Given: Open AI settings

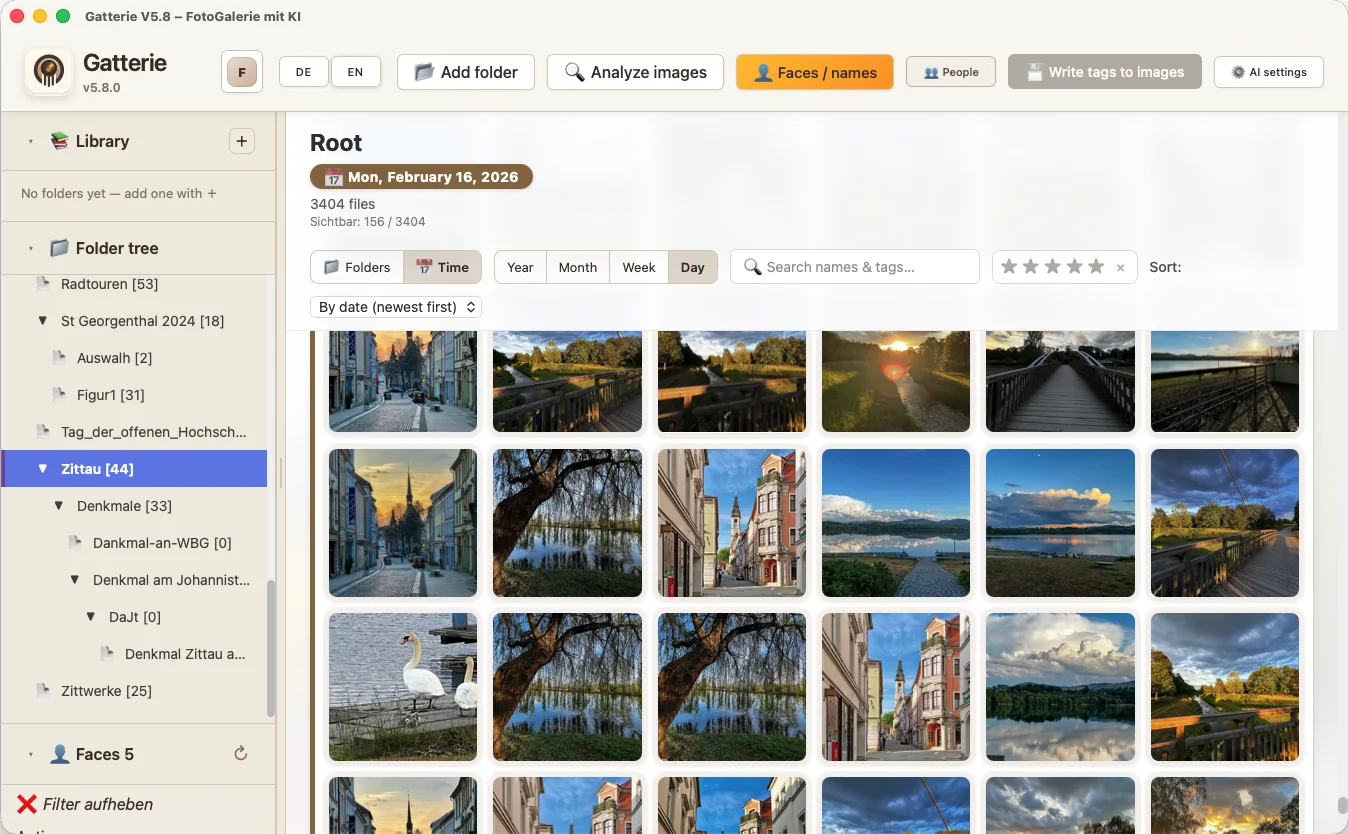Looking at the screenshot, I should click(1269, 72).
